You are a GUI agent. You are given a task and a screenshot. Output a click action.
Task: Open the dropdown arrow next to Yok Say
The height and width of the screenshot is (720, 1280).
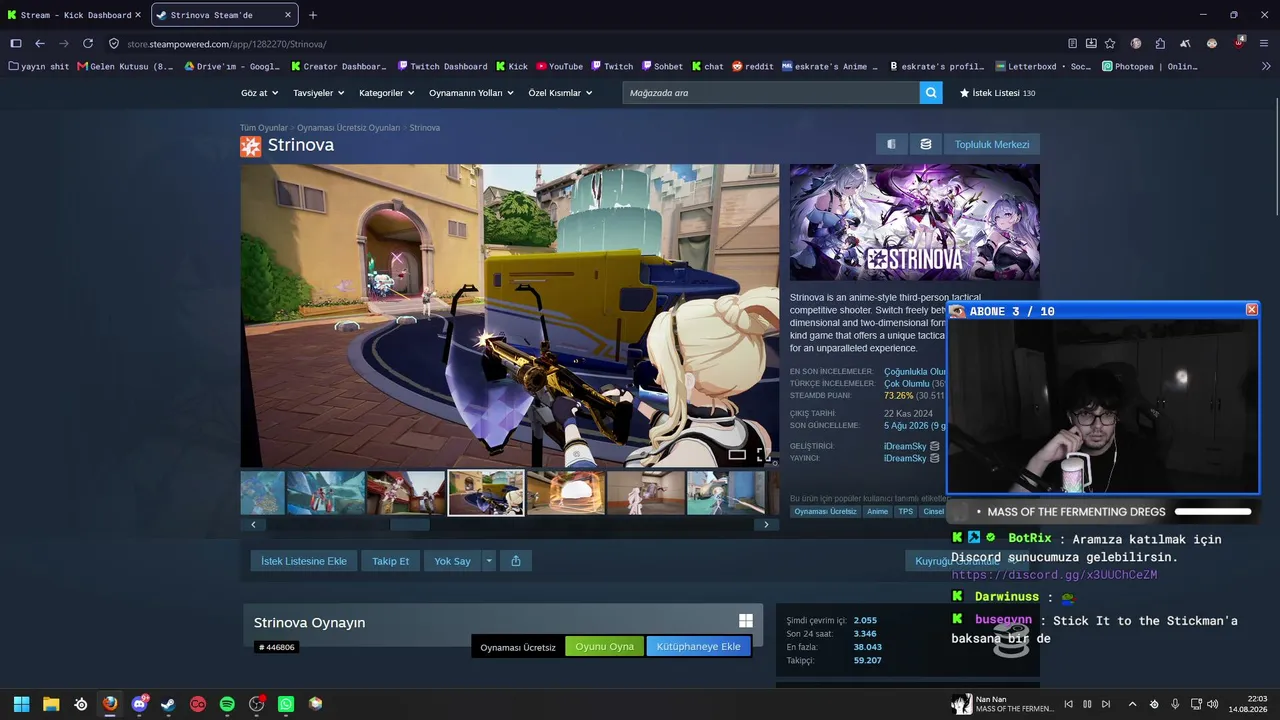(x=489, y=561)
